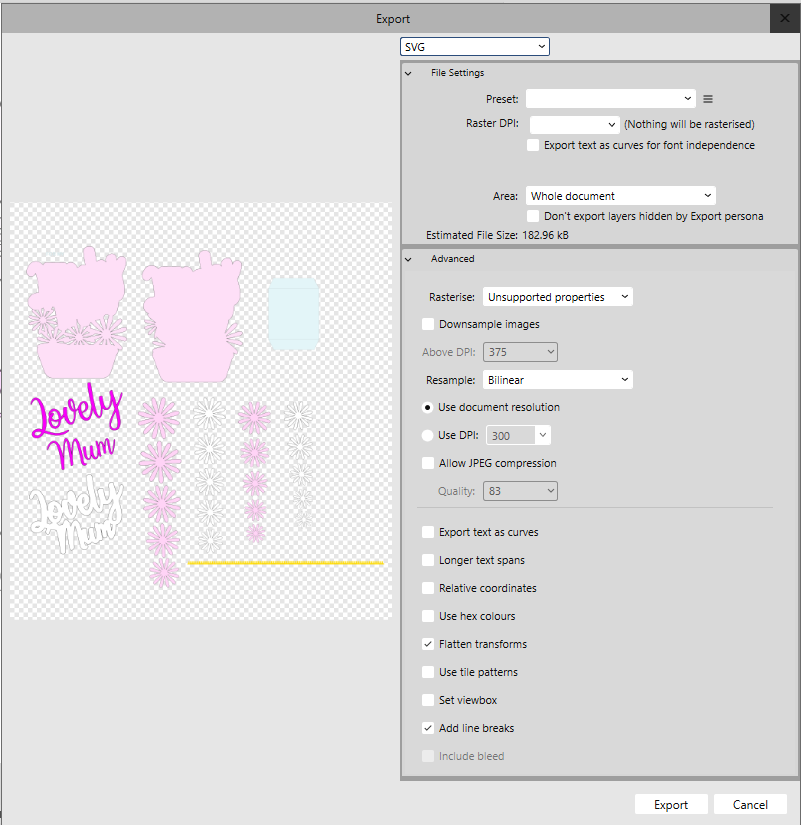Viewport: 801px width, 825px height.
Task: Open the Above DPI 375 dropdown
Action: (x=520, y=352)
